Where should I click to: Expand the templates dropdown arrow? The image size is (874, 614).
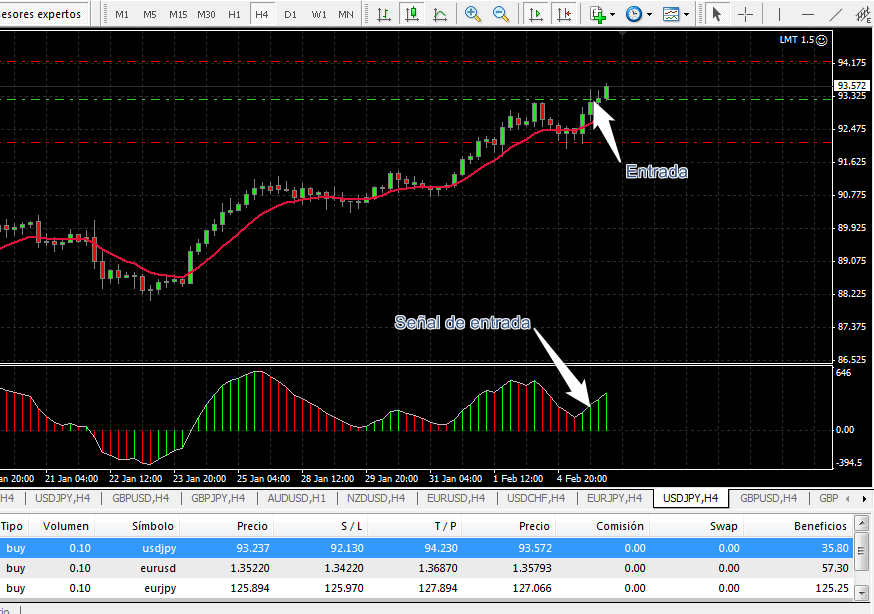(x=686, y=14)
